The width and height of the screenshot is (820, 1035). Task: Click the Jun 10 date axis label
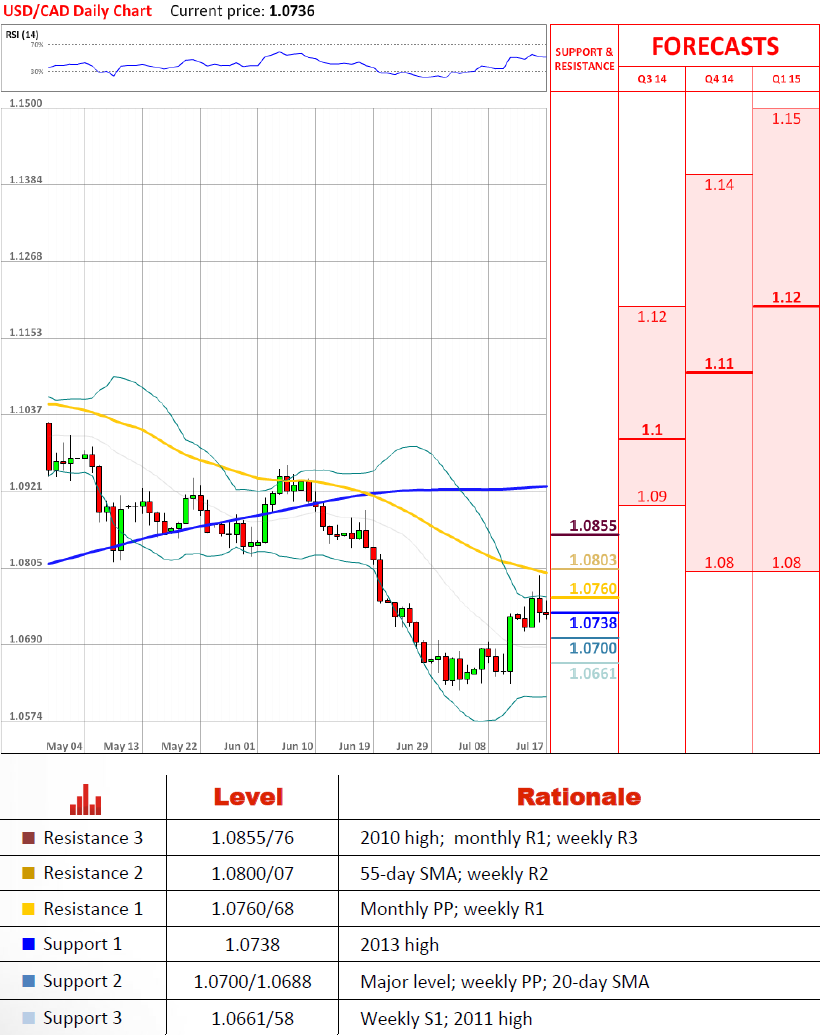(x=297, y=747)
